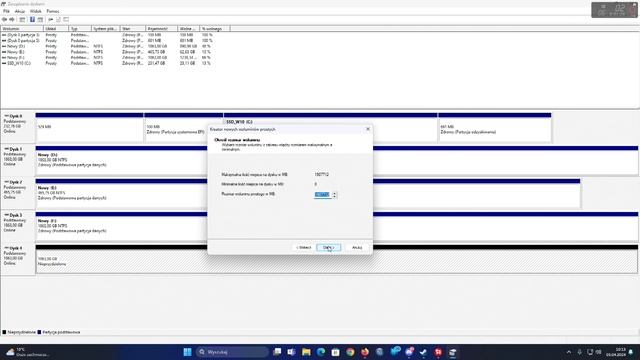
Task: Sort by the Typ column header
Action: [80, 29]
